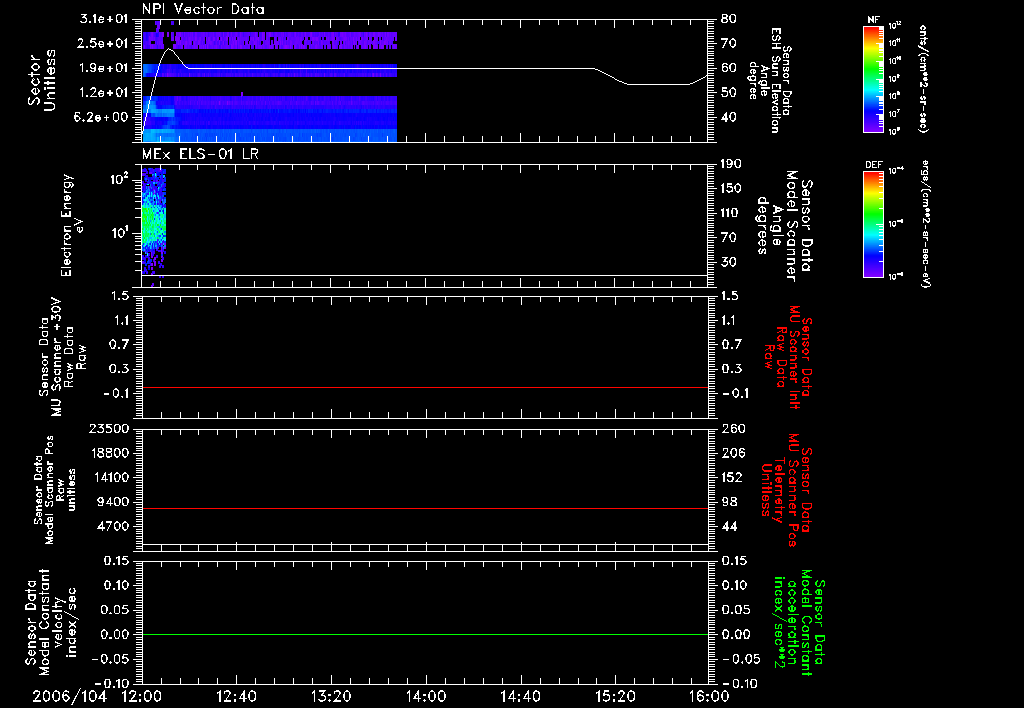Click the '1.2e+01' sector tick label

tap(104, 93)
